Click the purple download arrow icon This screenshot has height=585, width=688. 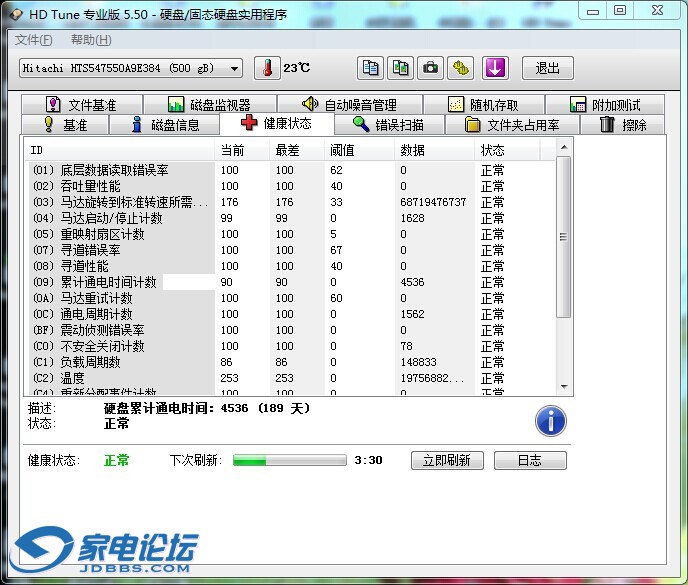[495, 68]
